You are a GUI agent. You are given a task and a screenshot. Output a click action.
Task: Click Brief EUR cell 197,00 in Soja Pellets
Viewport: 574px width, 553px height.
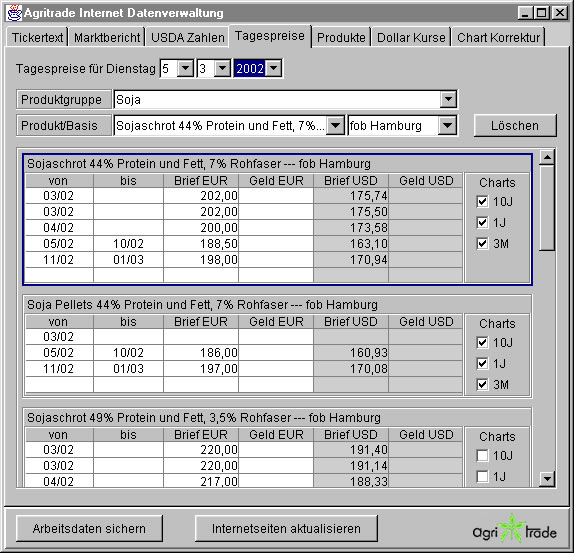click(201, 369)
